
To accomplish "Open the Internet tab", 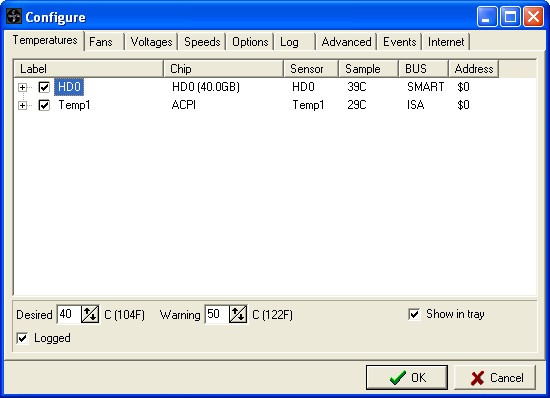I will [446, 42].
